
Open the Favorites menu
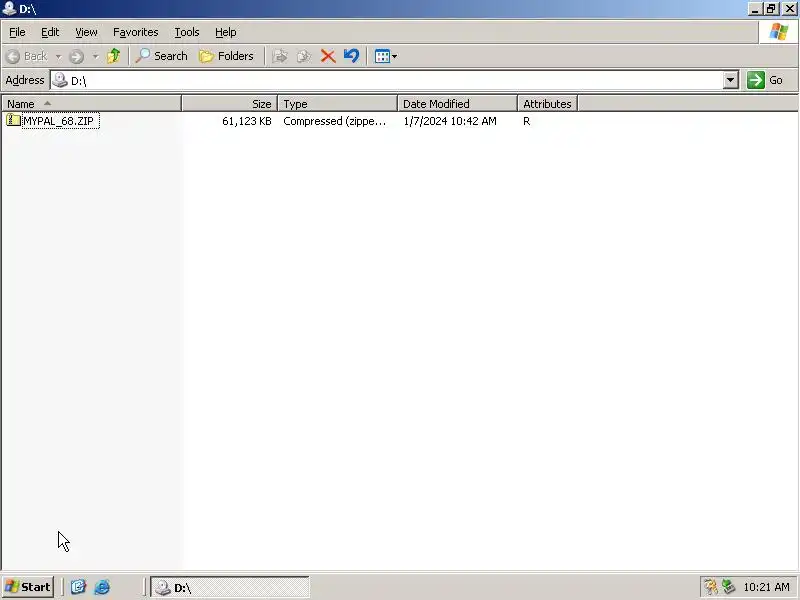tap(136, 32)
